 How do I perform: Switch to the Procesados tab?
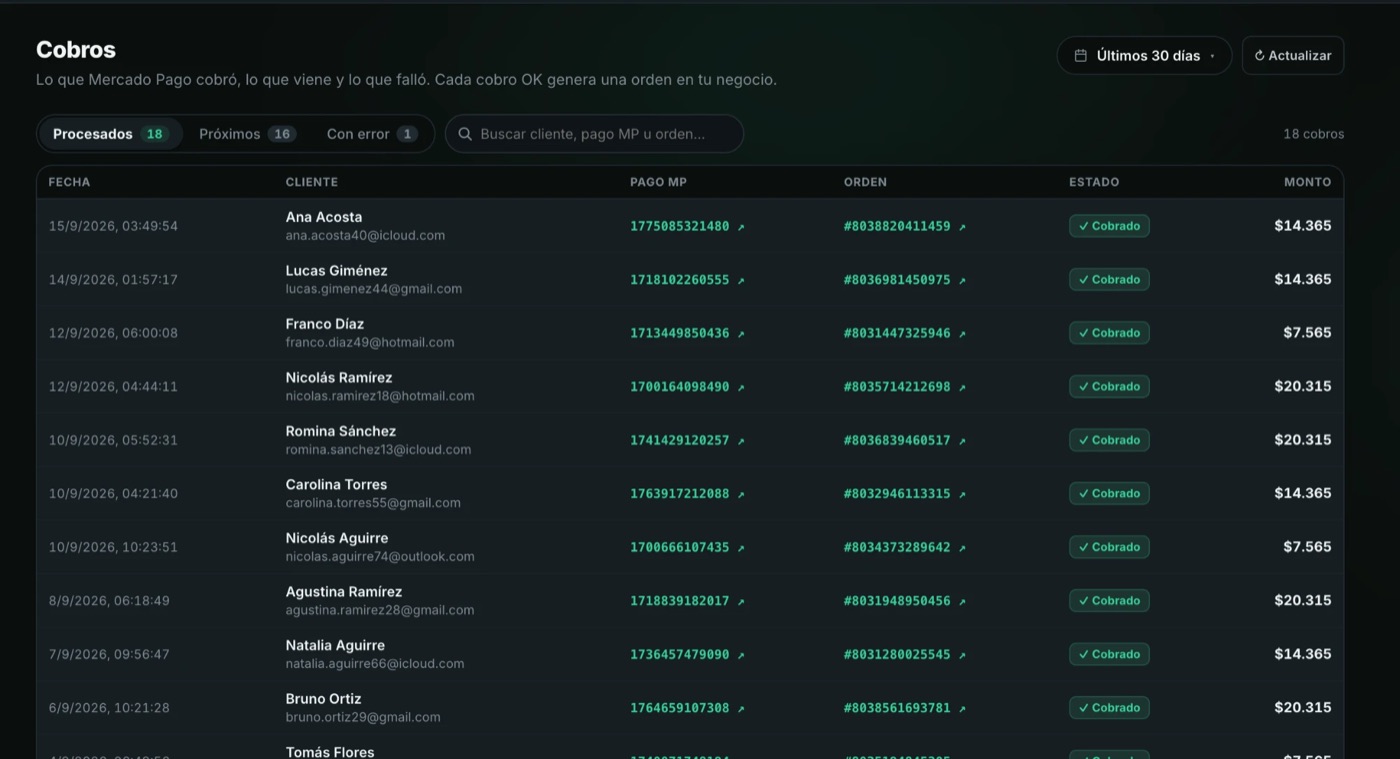pos(110,134)
